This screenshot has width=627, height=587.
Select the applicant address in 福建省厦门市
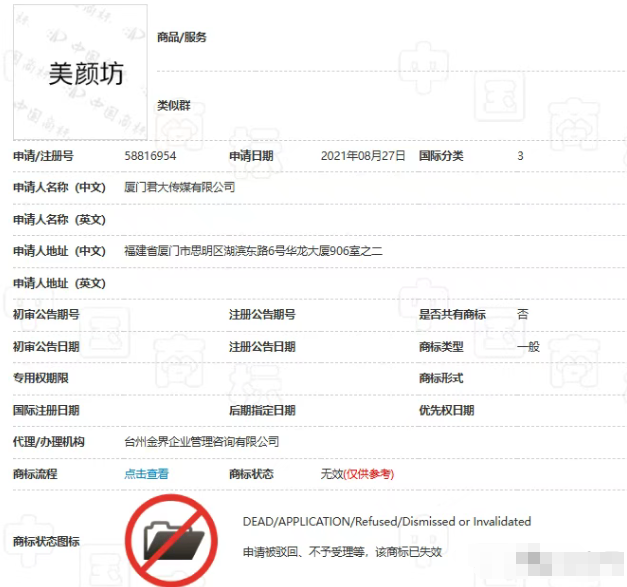click(252, 251)
